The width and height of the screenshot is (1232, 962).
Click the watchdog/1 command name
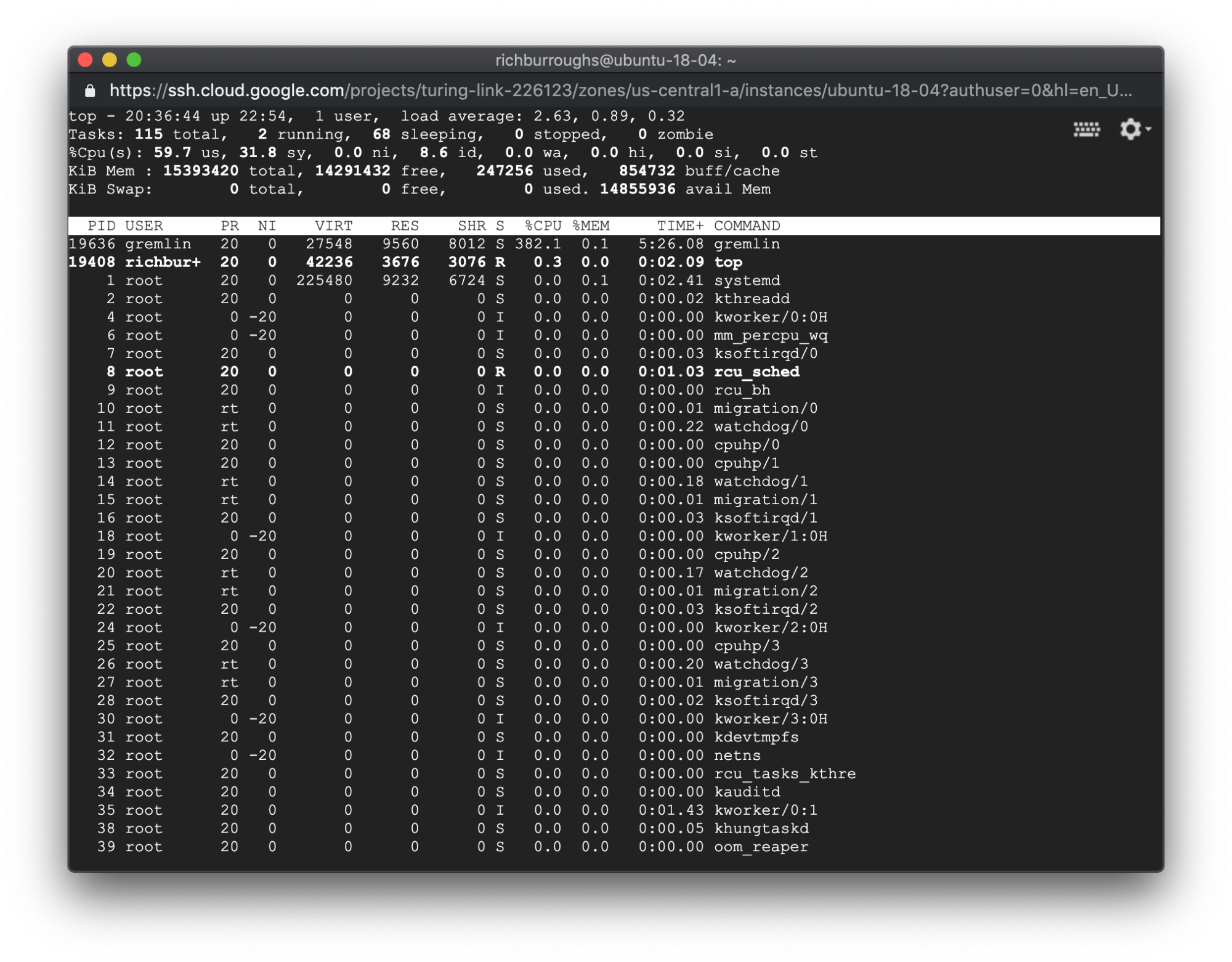(x=761, y=481)
